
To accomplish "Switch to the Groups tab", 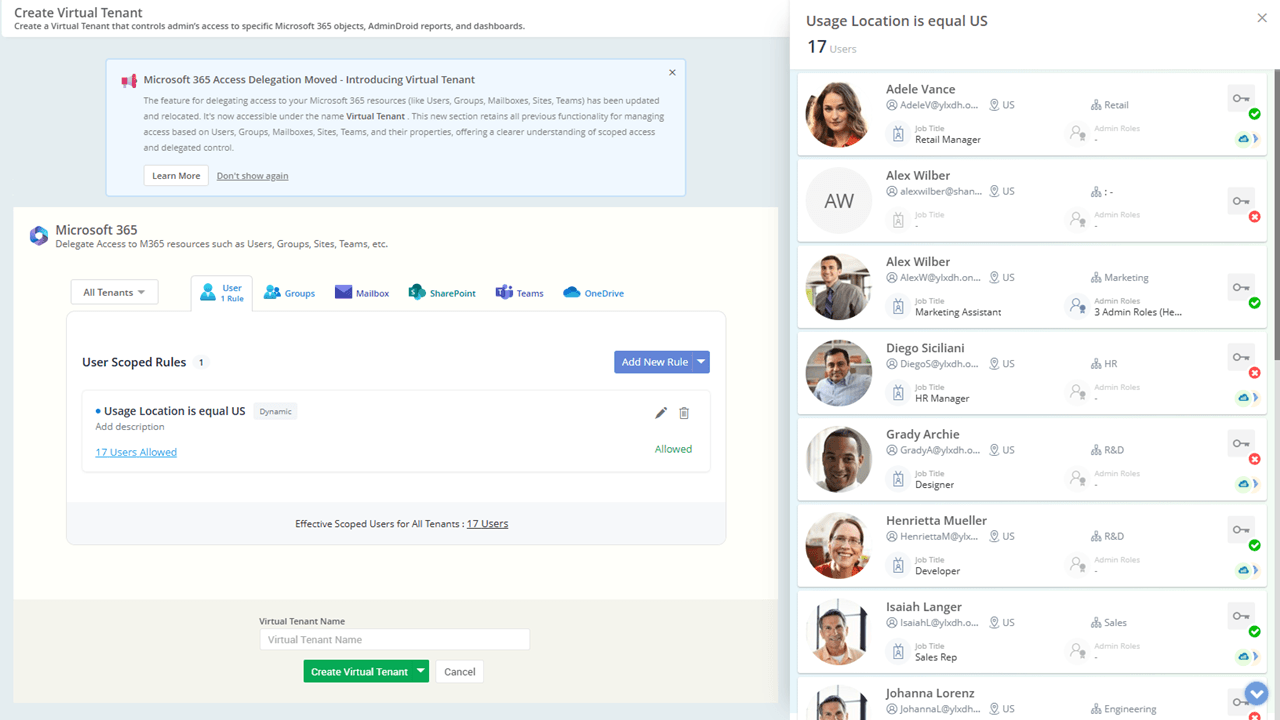I will click(289, 293).
